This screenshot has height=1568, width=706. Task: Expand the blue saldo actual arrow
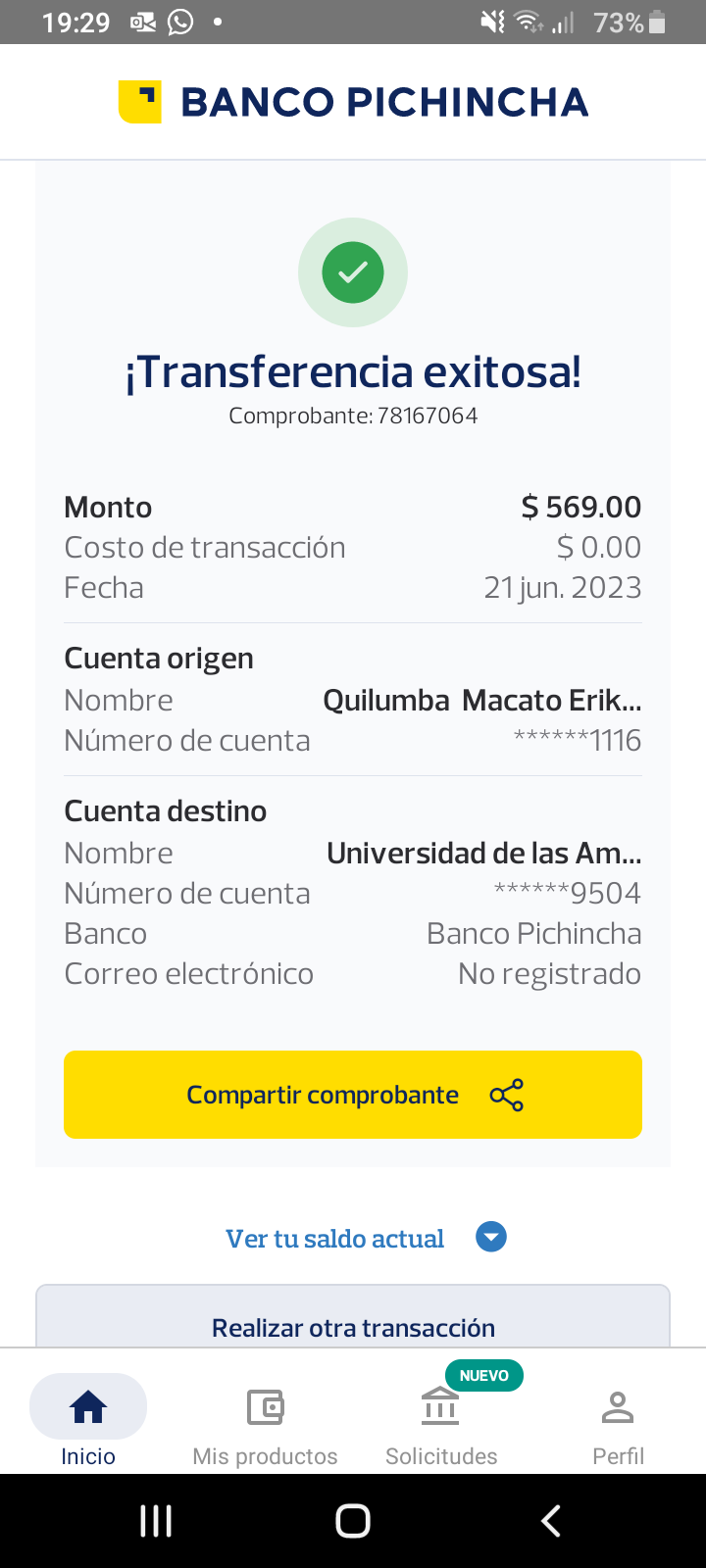click(x=491, y=1238)
